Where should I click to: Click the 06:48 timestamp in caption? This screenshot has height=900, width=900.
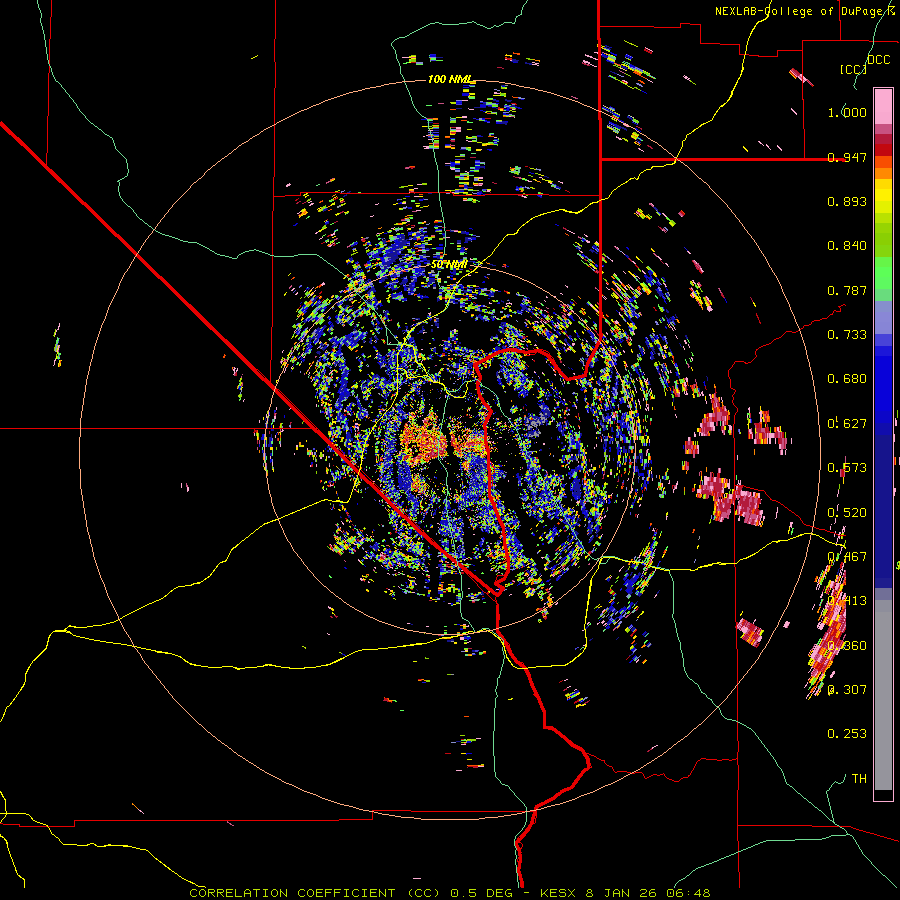pyautogui.click(x=688, y=893)
